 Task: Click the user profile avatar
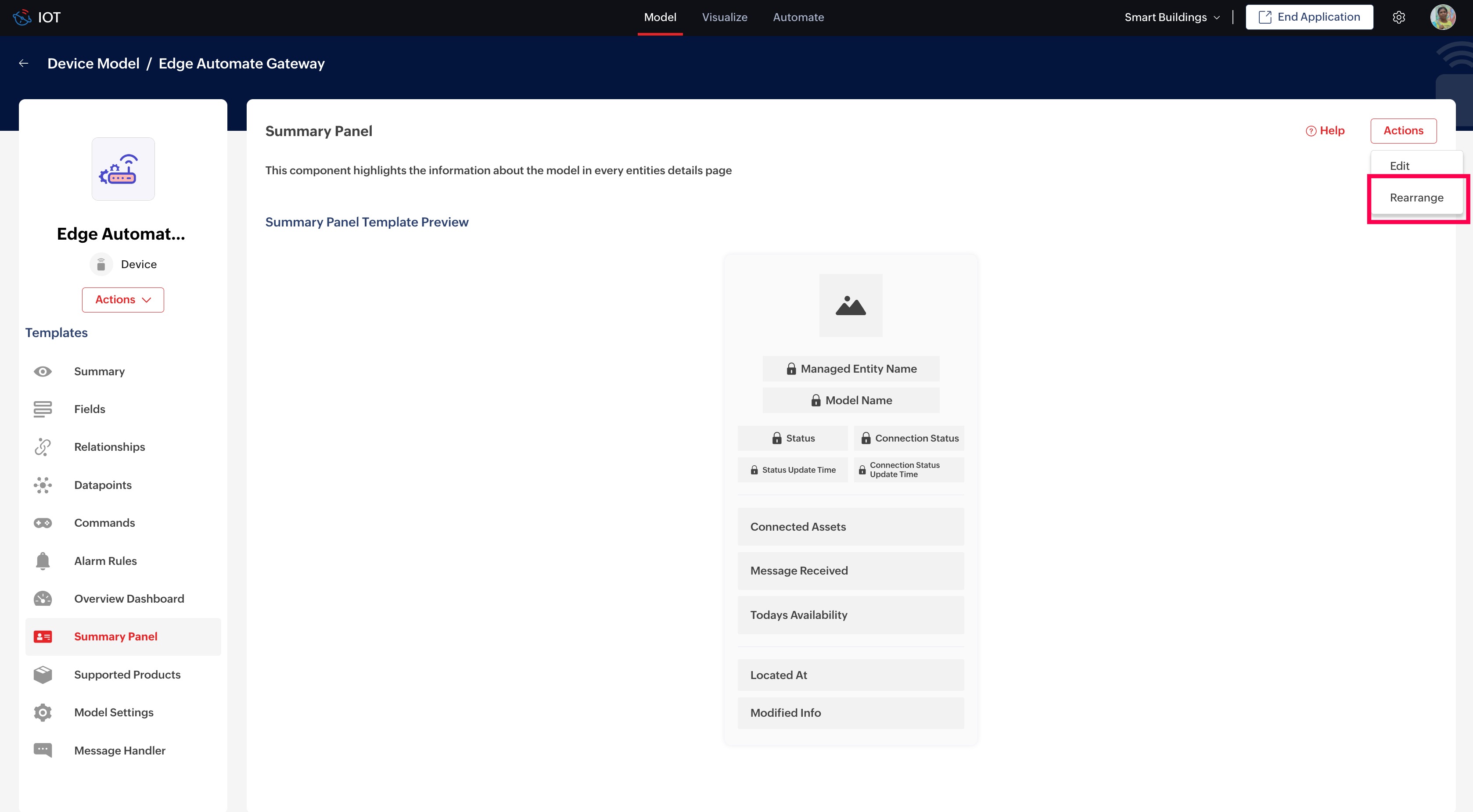pyautogui.click(x=1442, y=17)
